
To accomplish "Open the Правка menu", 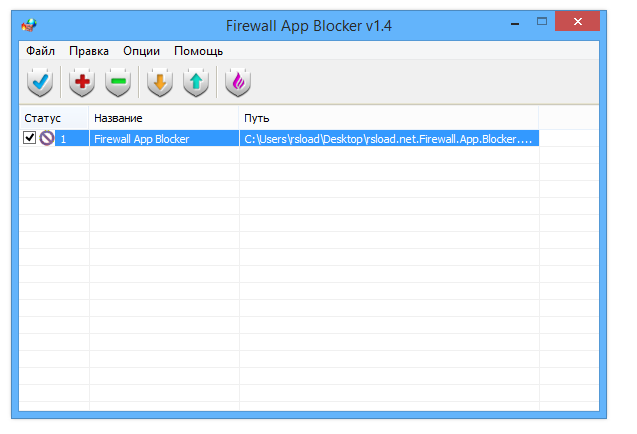I will [89, 51].
